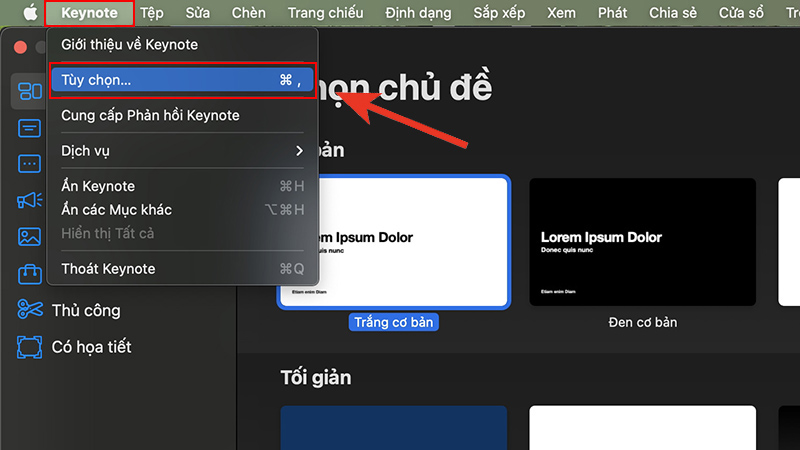Select the Trắng cơ bản theme thumbnail

tap(394, 242)
